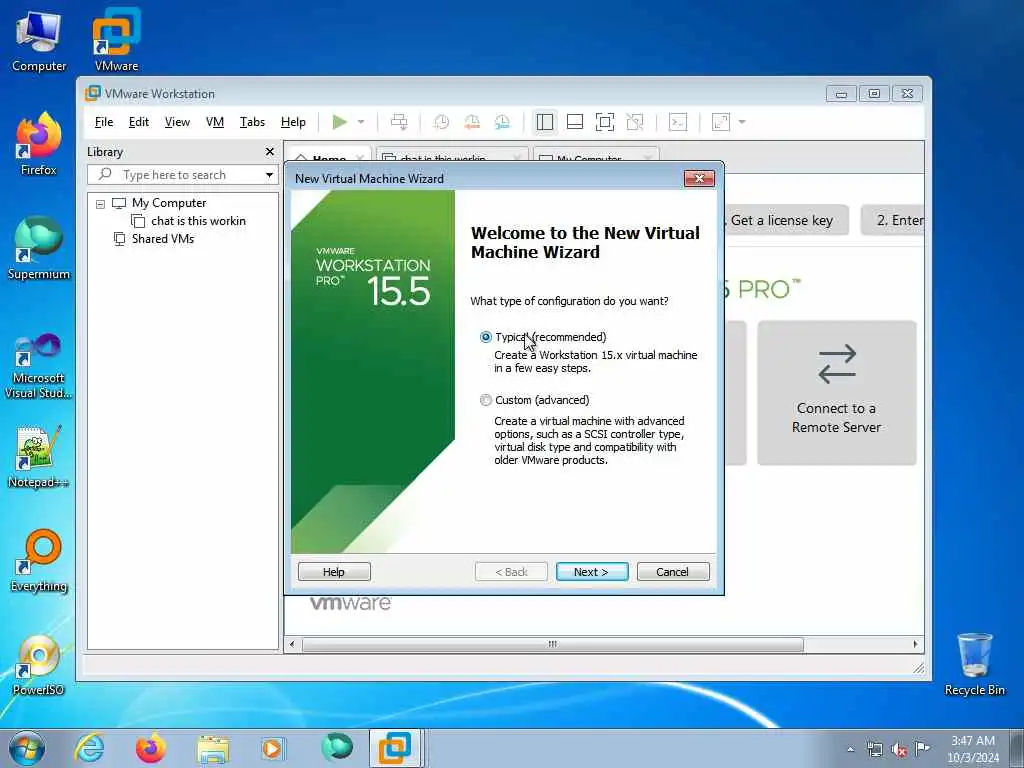Viewport: 1024px width, 768px height.
Task: Open the Edit menu
Action: click(x=138, y=122)
